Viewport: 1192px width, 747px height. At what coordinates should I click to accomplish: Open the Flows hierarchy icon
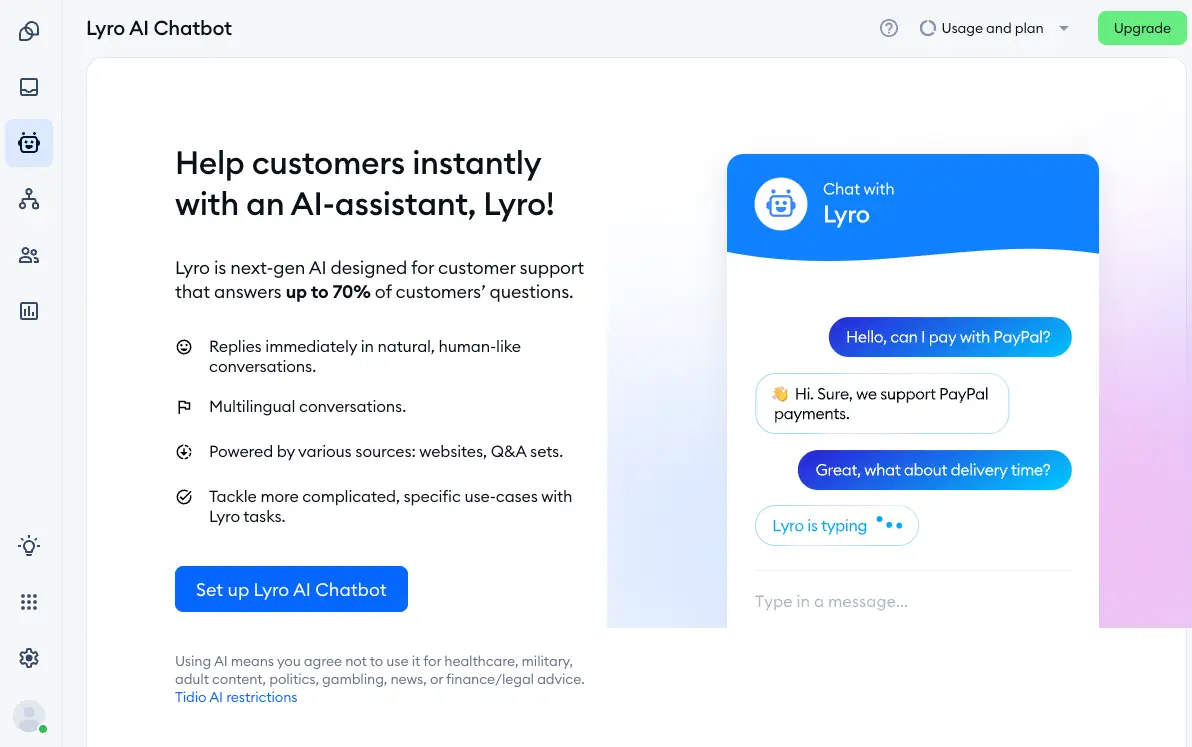pos(29,199)
